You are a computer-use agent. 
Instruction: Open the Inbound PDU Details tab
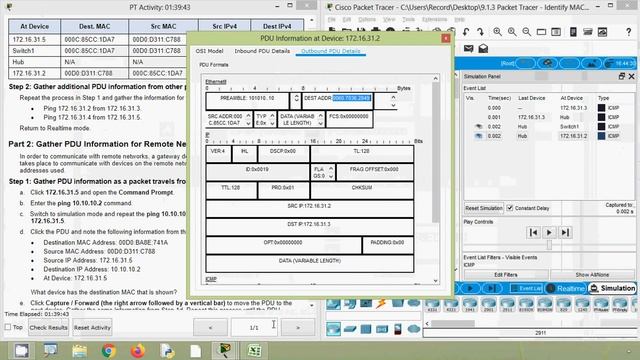262,51
